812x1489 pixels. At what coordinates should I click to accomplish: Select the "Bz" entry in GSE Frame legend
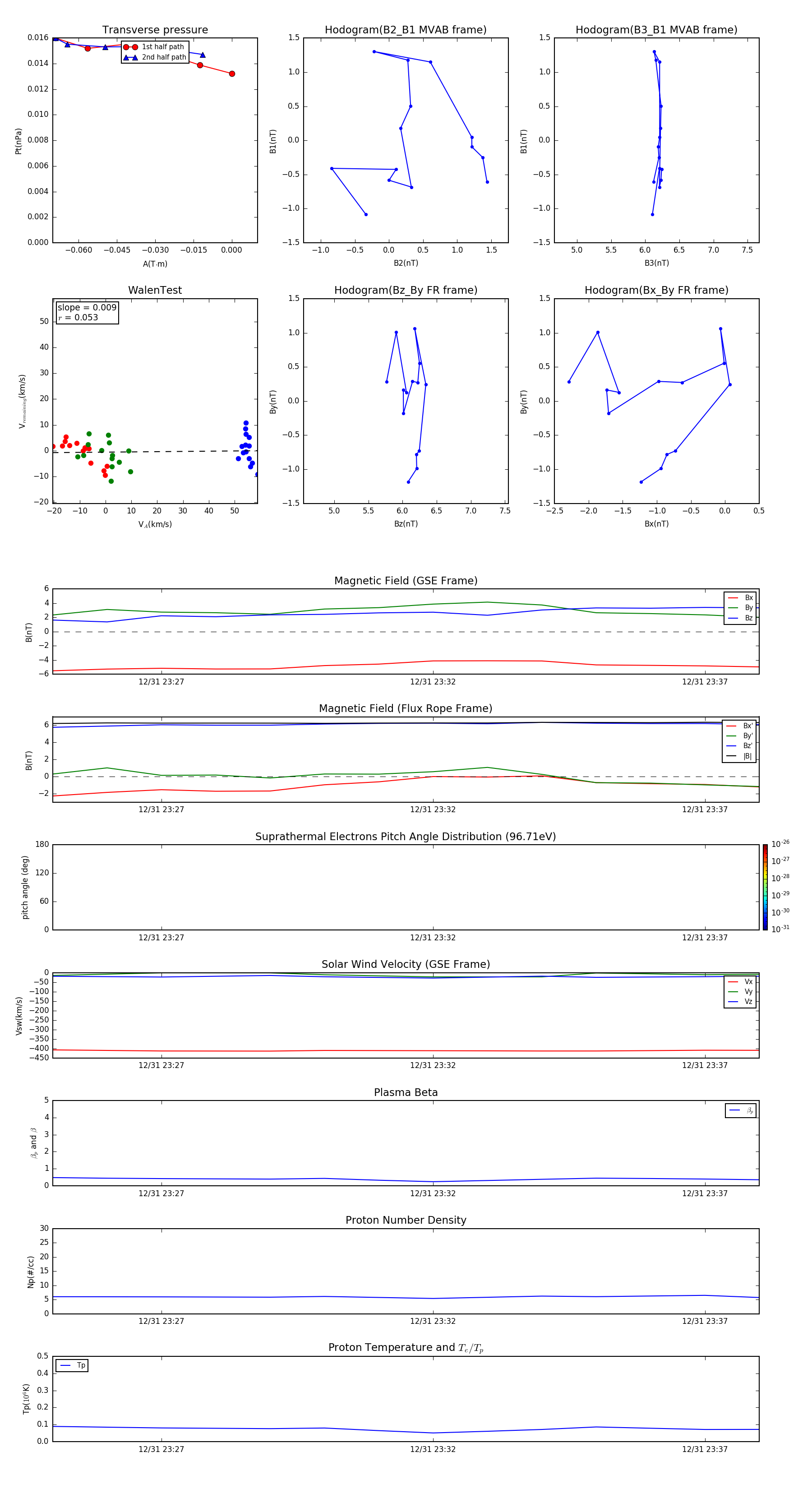(x=741, y=618)
